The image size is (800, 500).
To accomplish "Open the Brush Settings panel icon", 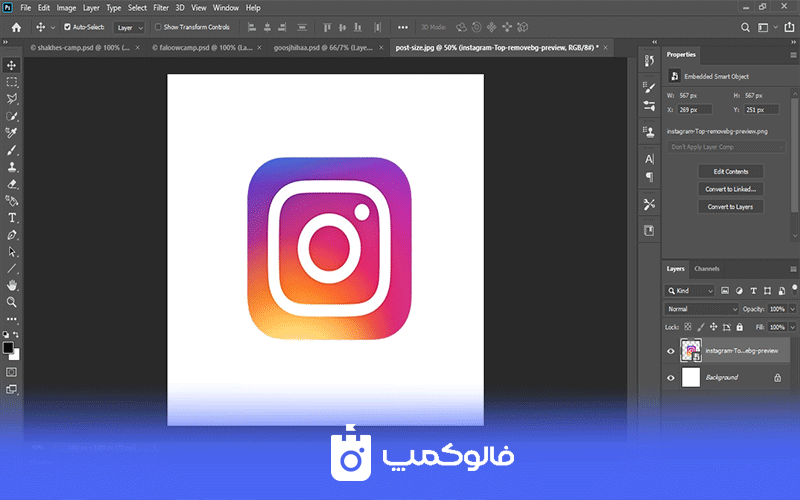I will click(649, 88).
